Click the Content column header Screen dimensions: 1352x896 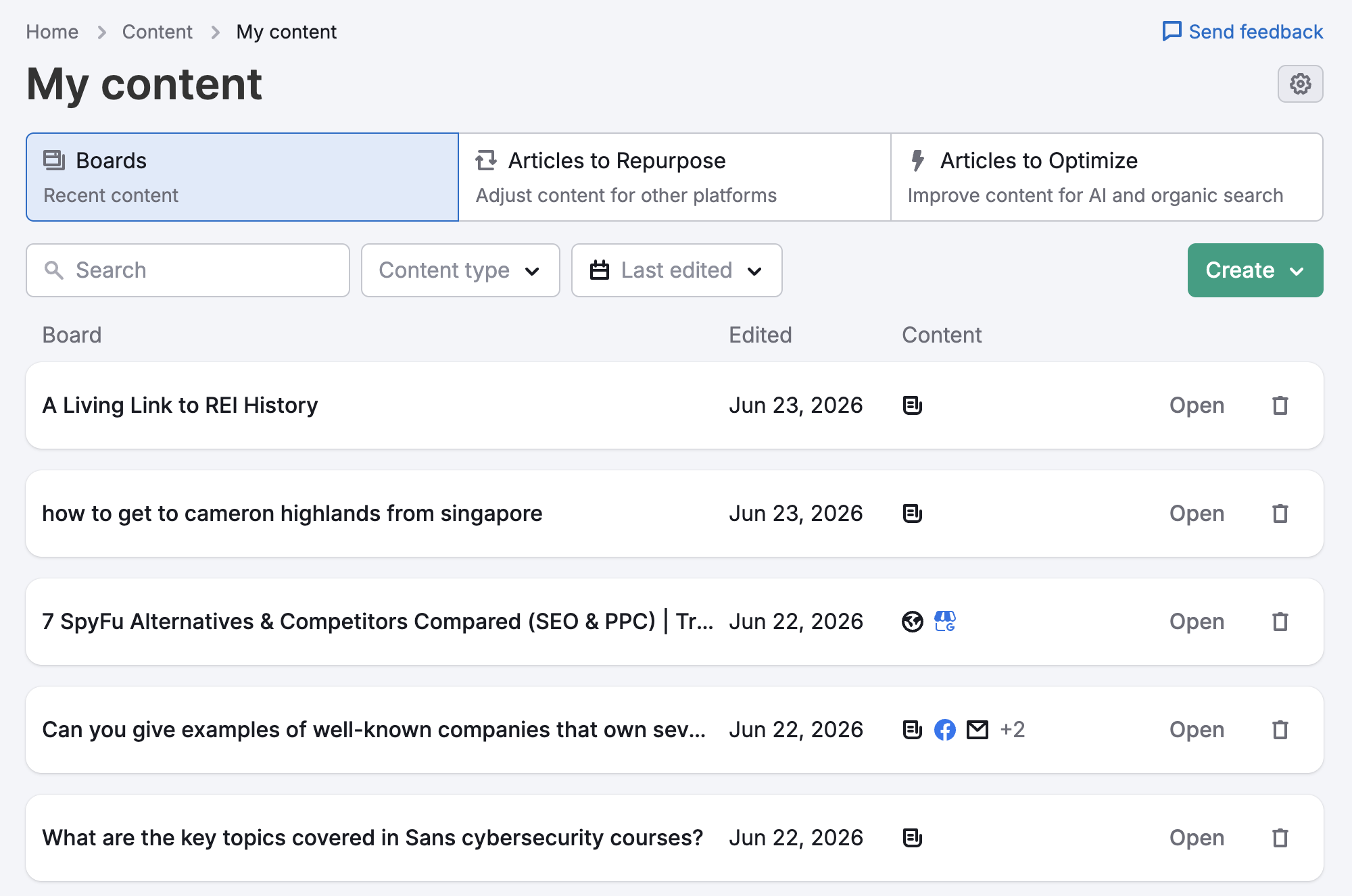[x=942, y=335]
